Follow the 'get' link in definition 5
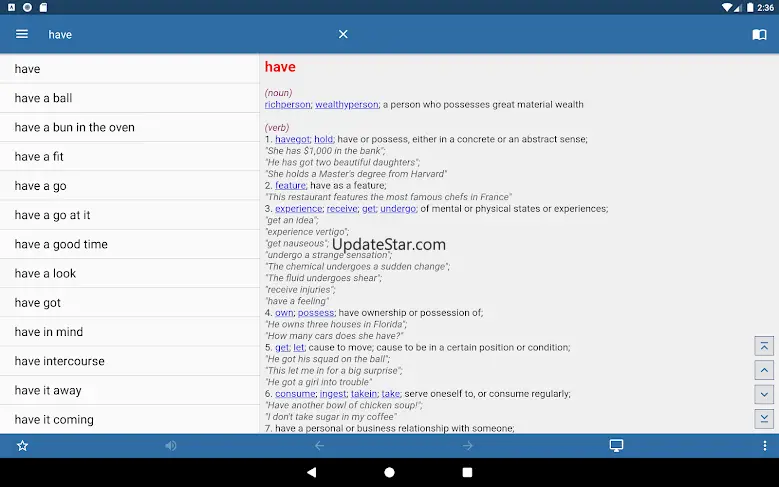The image size is (779, 487). tap(282, 347)
